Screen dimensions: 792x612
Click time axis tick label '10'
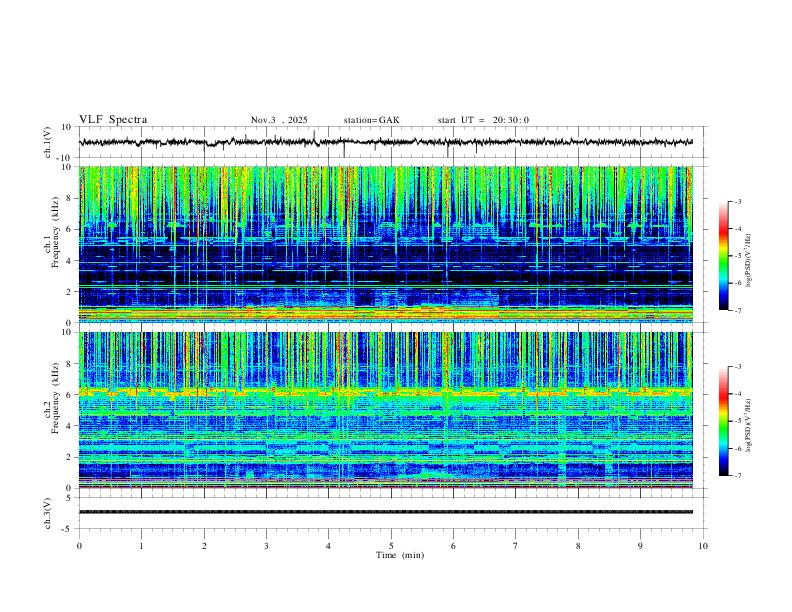(703, 546)
